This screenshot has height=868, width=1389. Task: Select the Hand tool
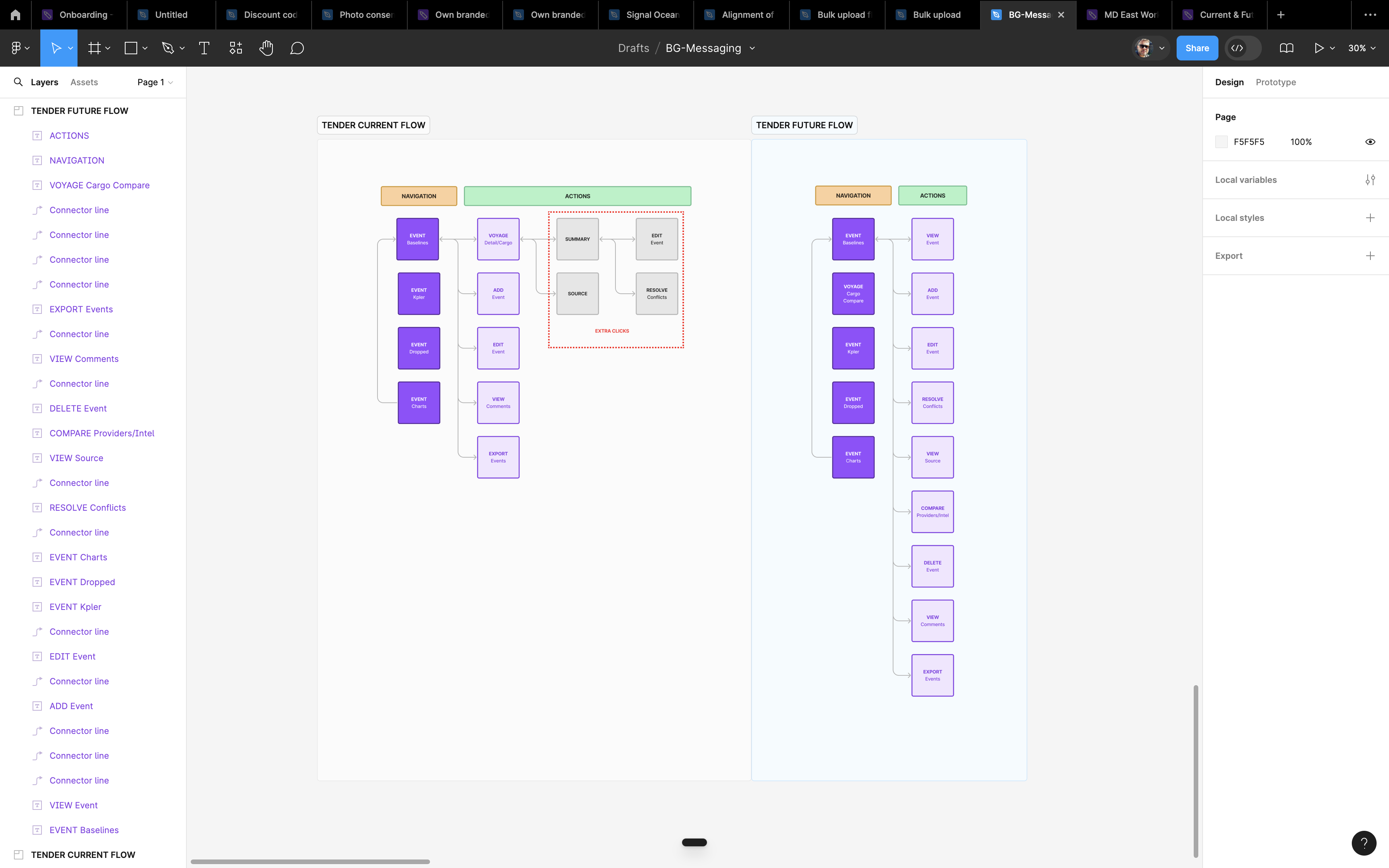(266, 48)
